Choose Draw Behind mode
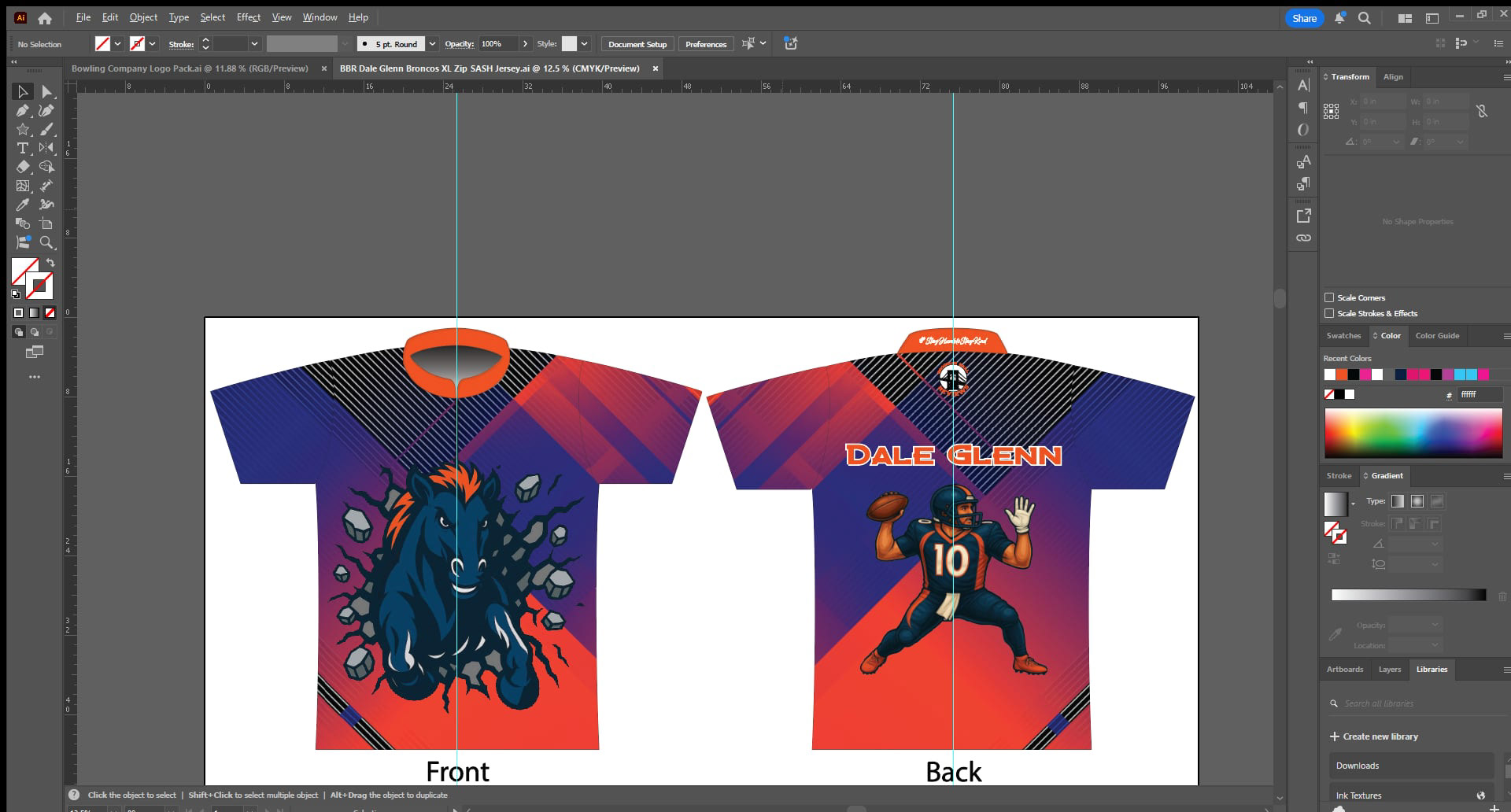Viewport: 1511px width, 812px height. [35, 332]
